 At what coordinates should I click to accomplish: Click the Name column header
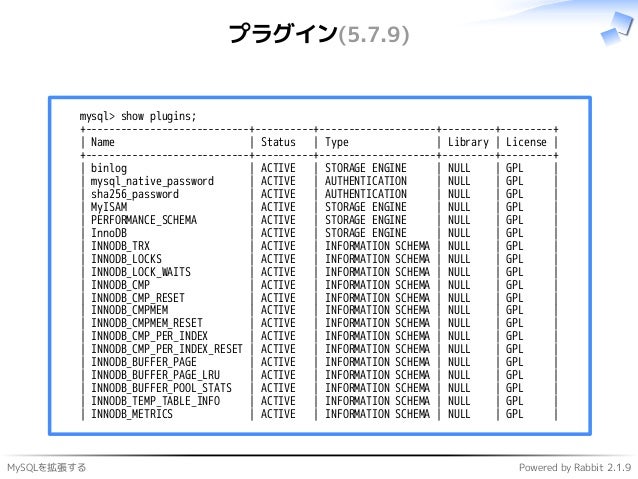point(103,142)
